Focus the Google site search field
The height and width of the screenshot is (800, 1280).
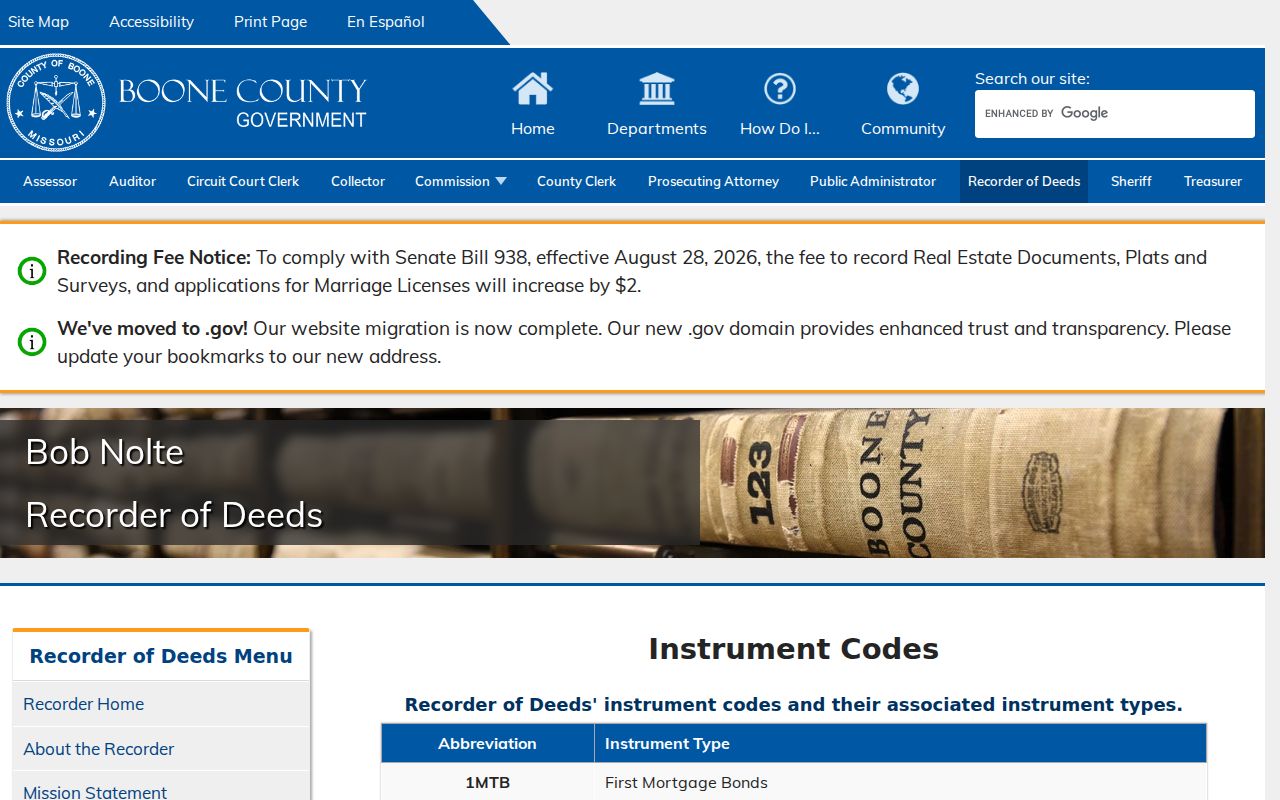pos(1114,114)
